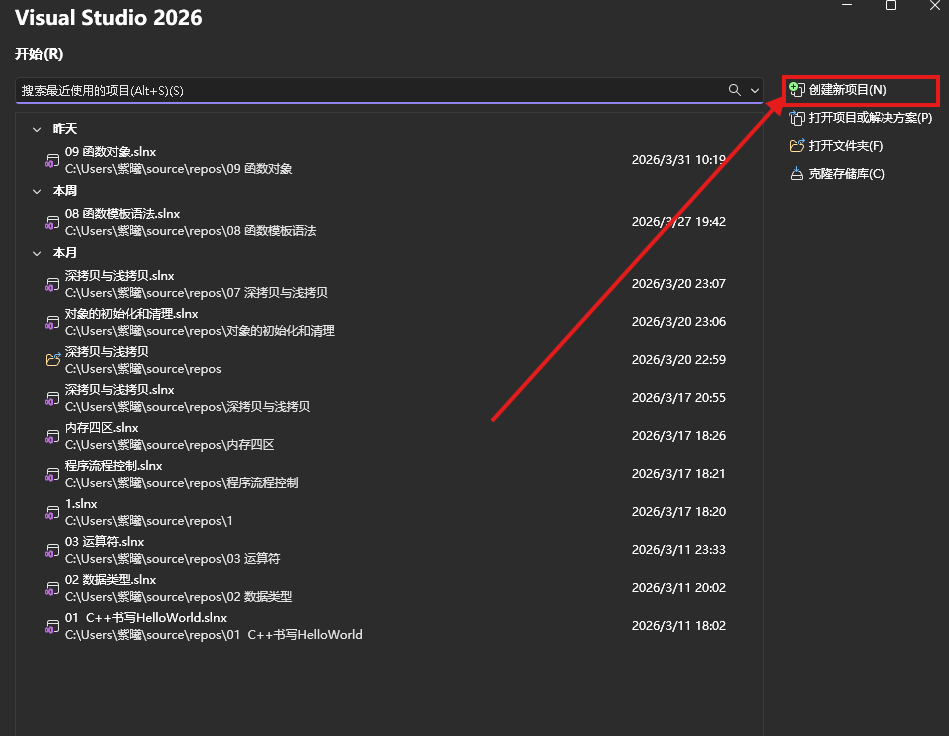Open recent project 01 C++书写HelloWorld.slnx
Image resolution: width=949 pixels, height=736 pixels.
388,627
